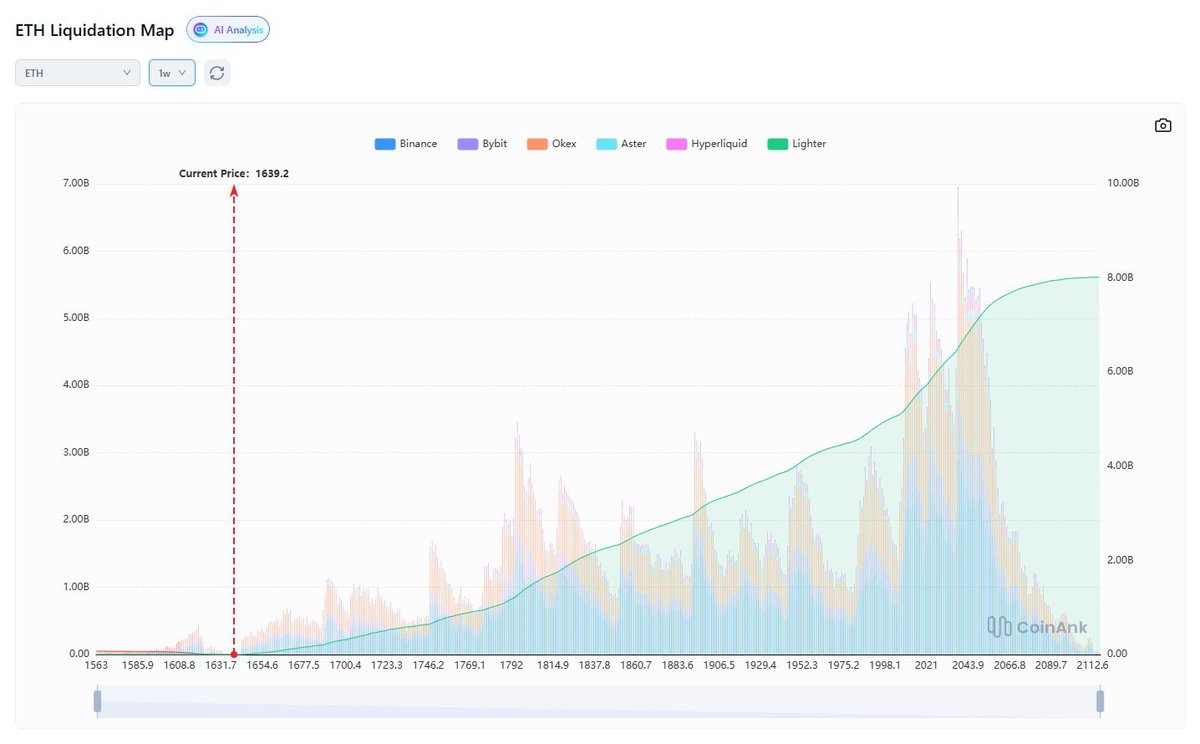Click the Current Price 1639.2 label
1200x744 pixels.
[234, 173]
